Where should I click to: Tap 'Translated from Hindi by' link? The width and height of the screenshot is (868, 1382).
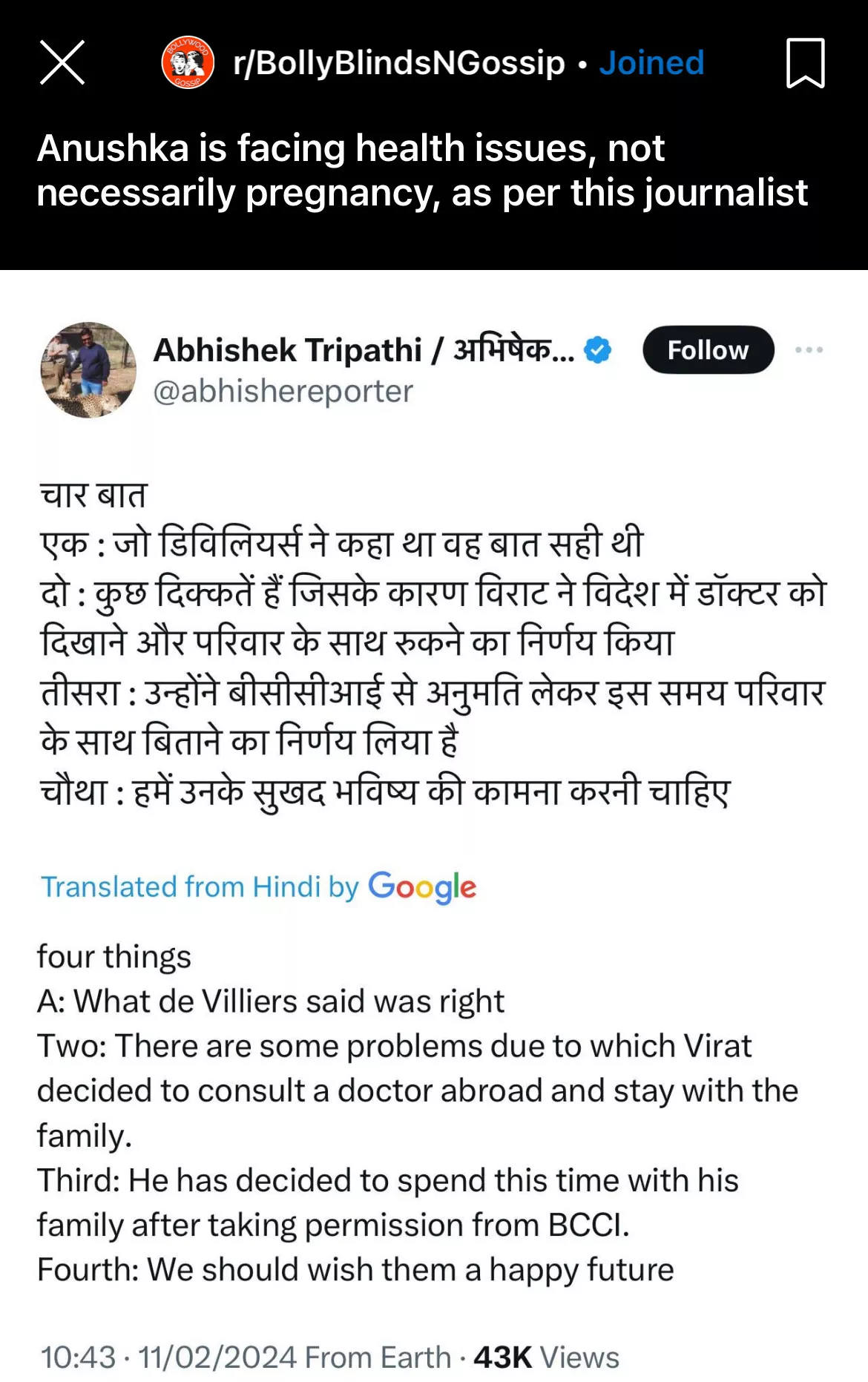(200, 887)
